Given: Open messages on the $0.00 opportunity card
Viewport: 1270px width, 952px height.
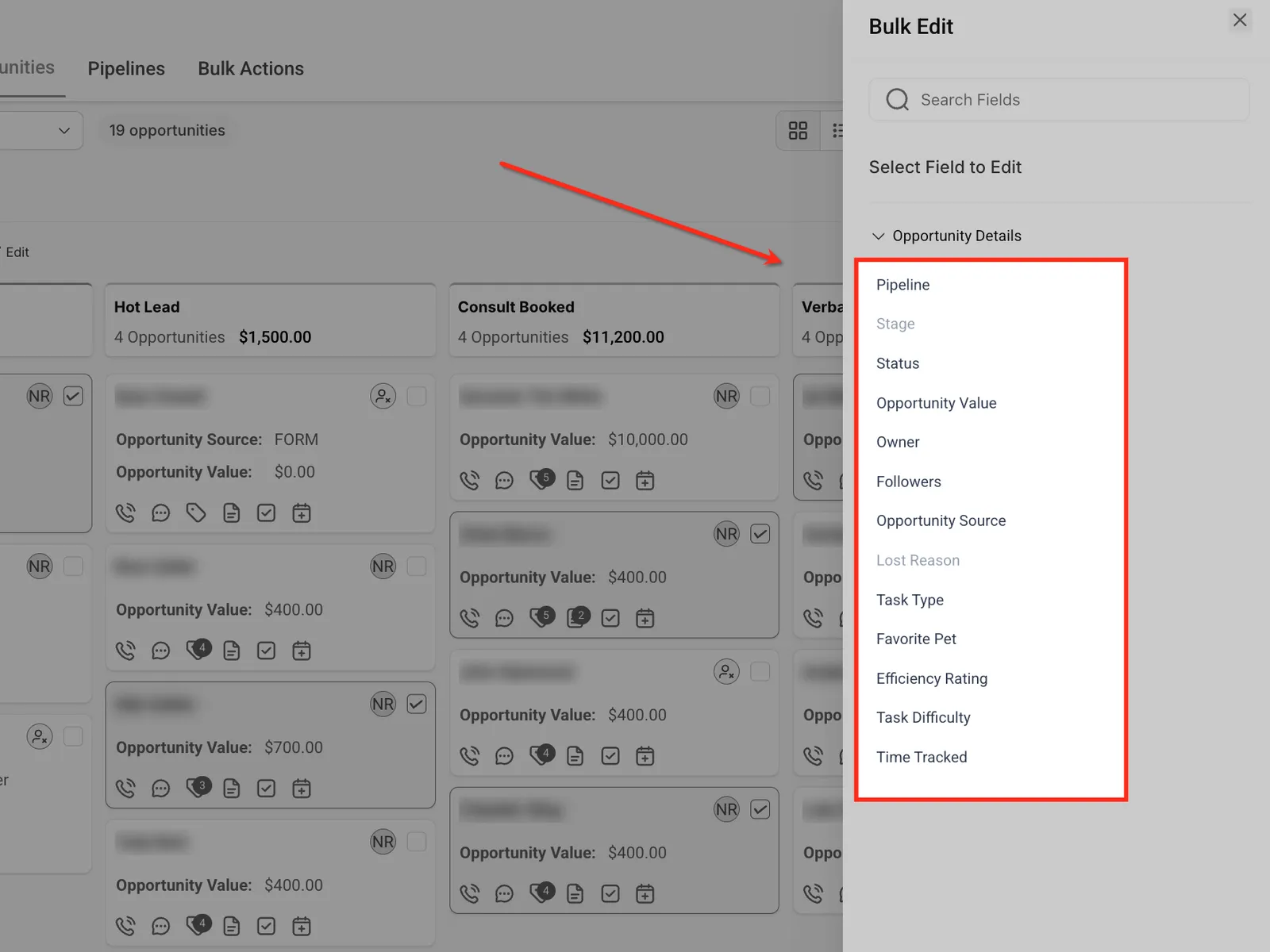Looking at the screenshot, I should click(x=161, y=513).
